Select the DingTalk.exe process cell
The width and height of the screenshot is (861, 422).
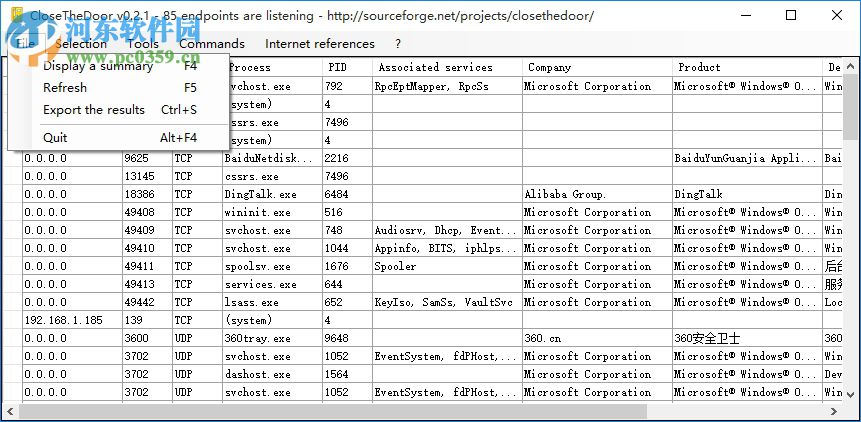pyautogui.click(x=273, y=194)
